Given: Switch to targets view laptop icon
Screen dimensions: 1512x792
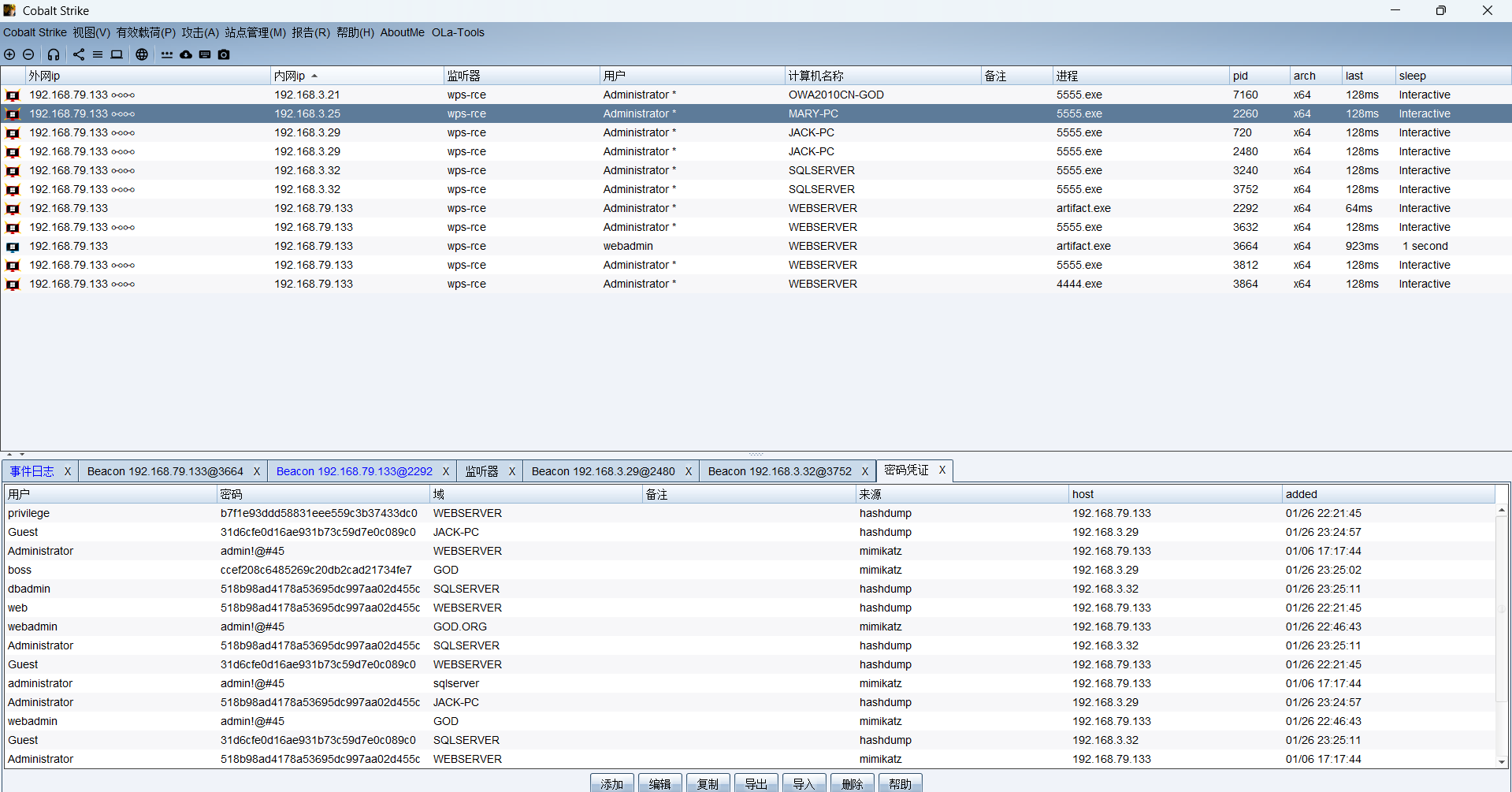Looking at the screenshot, I should [x=117, y=54].
